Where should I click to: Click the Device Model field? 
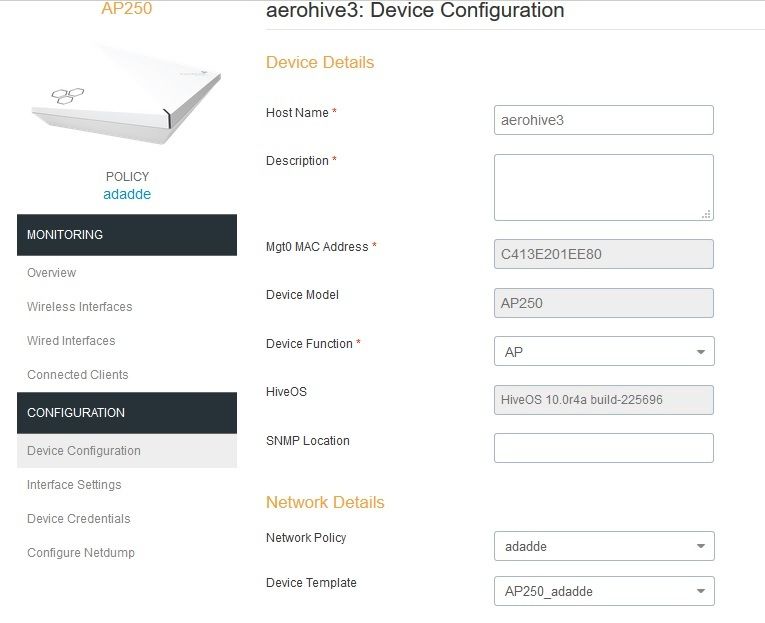pos(603,303)
